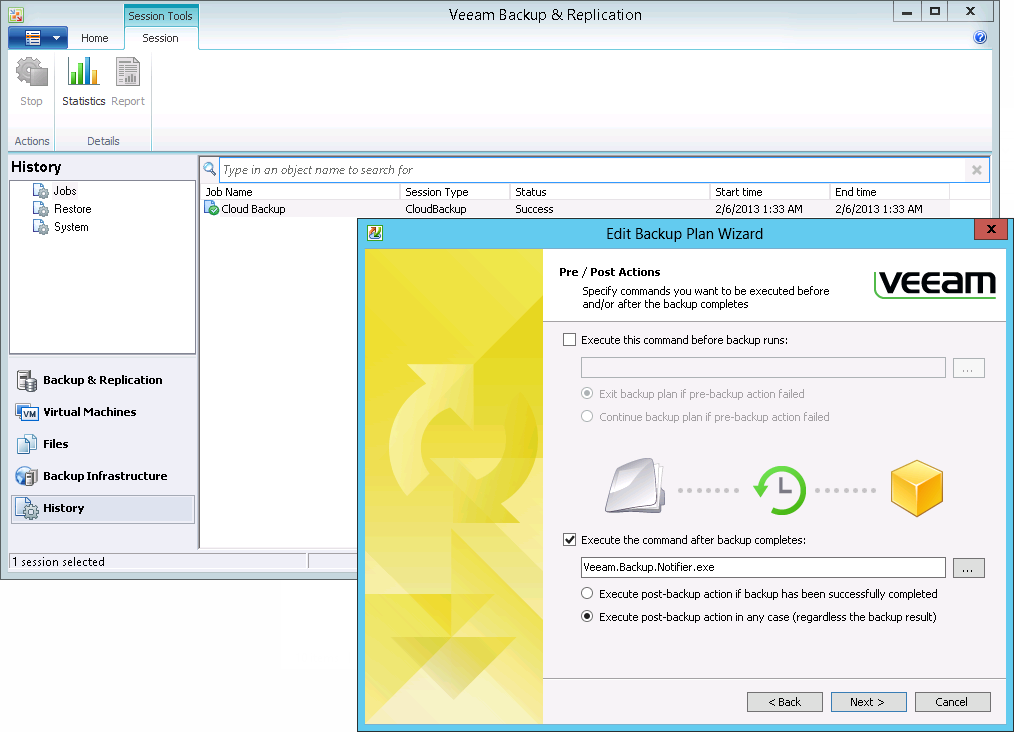
Task: Enable Execute this command before backup runs
Action: 569,340
